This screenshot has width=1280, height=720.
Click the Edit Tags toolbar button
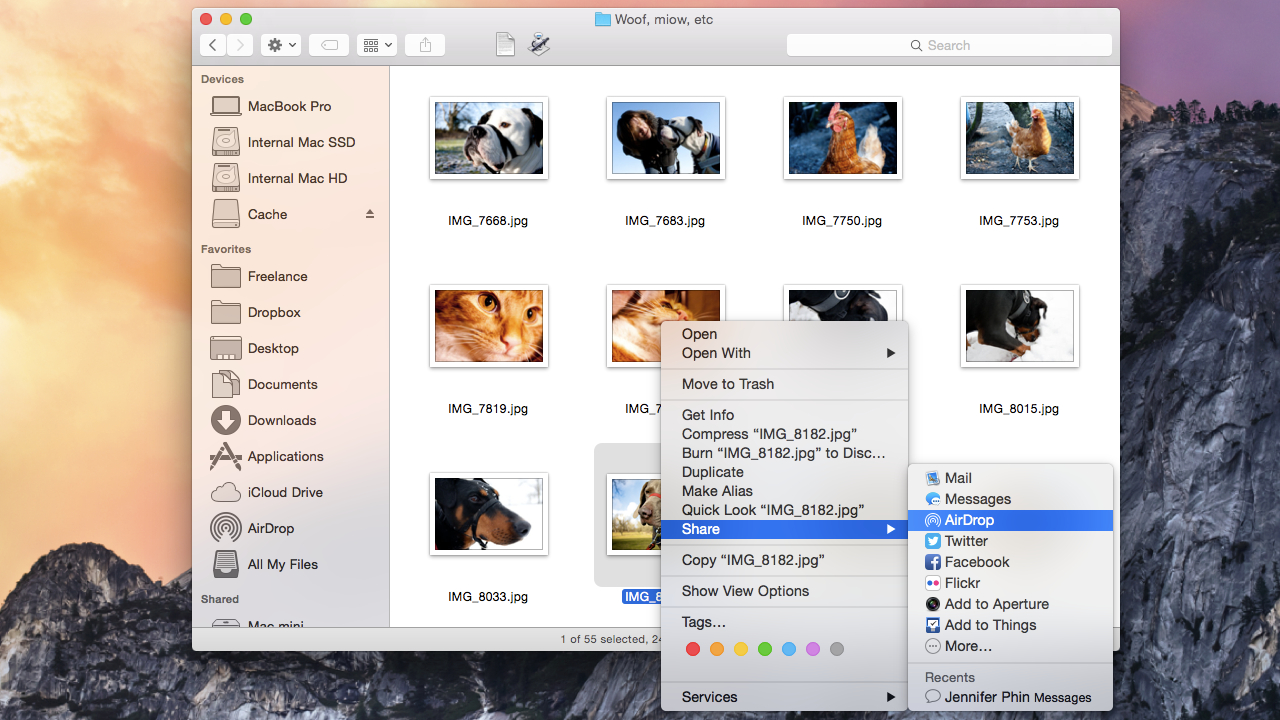point(329,45)
